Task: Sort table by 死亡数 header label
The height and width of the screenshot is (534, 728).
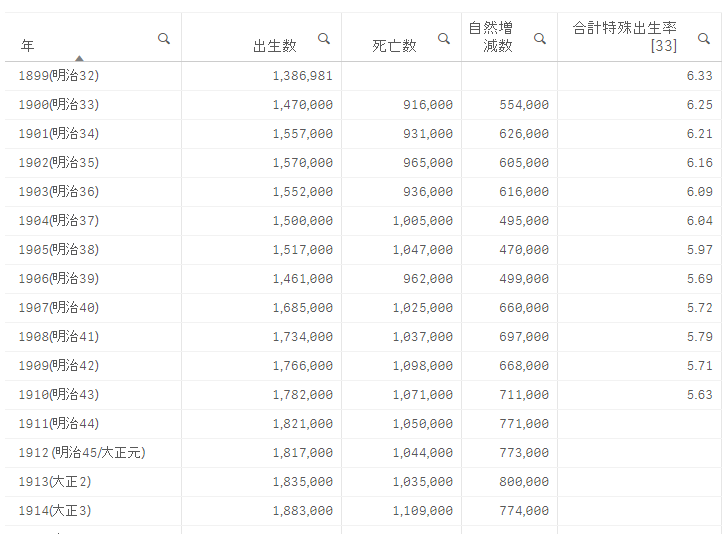Action: pos(394,46)
